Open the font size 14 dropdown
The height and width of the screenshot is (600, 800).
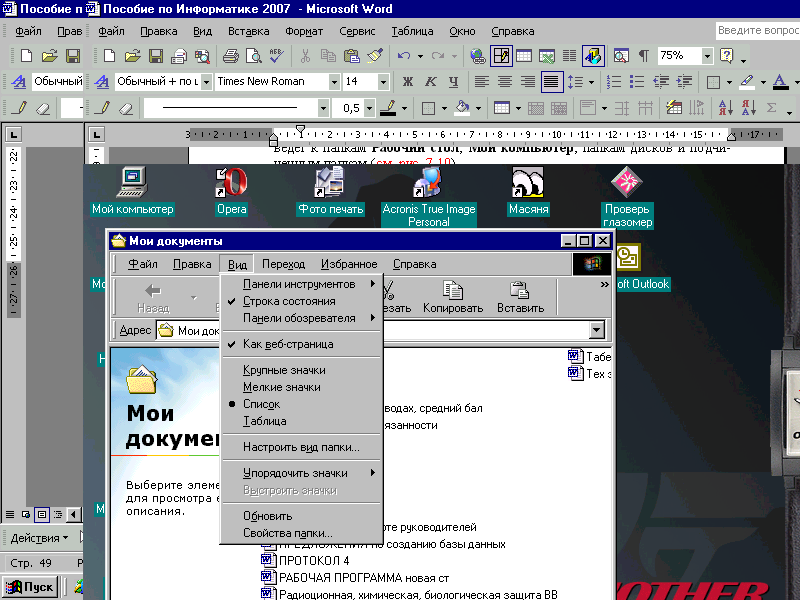[x=383, y=82]
